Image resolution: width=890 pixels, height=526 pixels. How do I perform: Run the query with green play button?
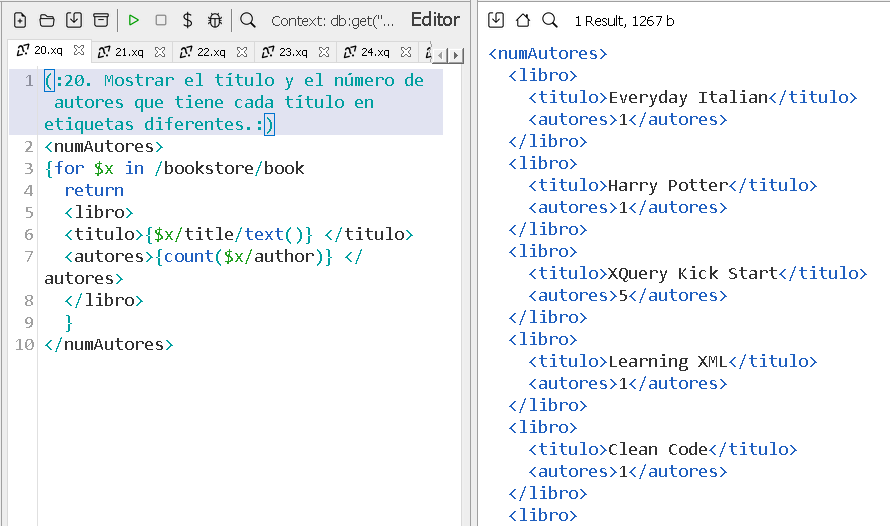click(134, 20)
